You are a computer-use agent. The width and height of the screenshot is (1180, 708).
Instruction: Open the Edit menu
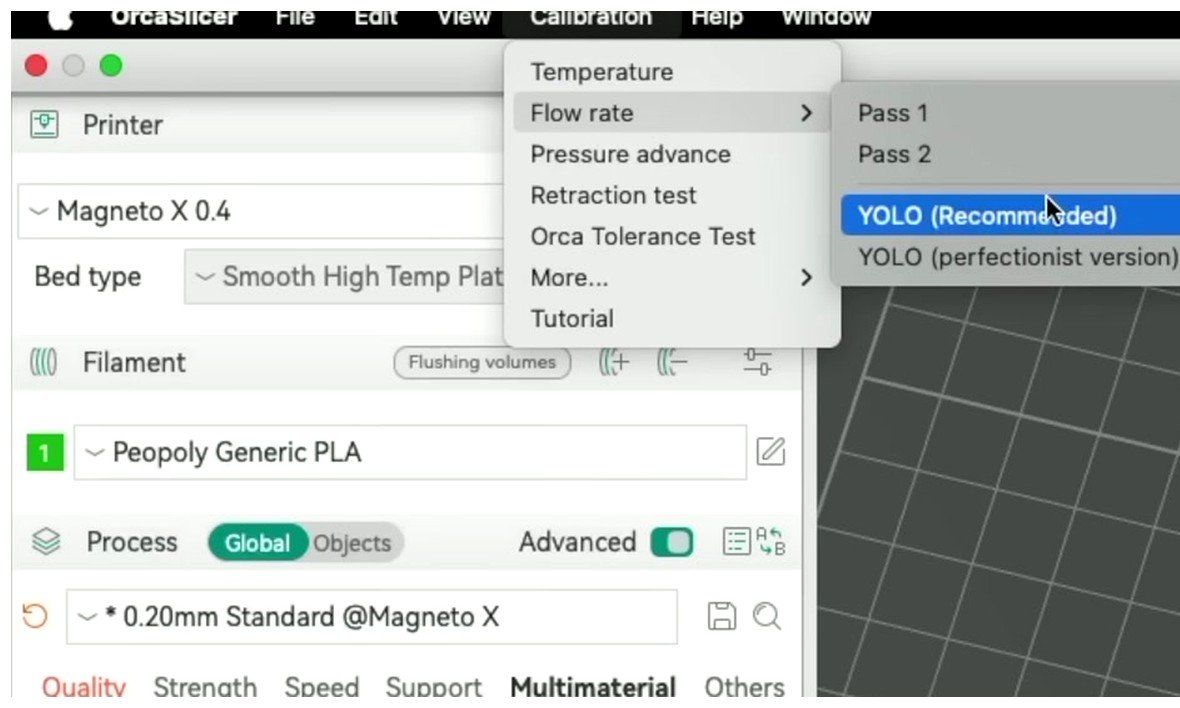[376, 18]
